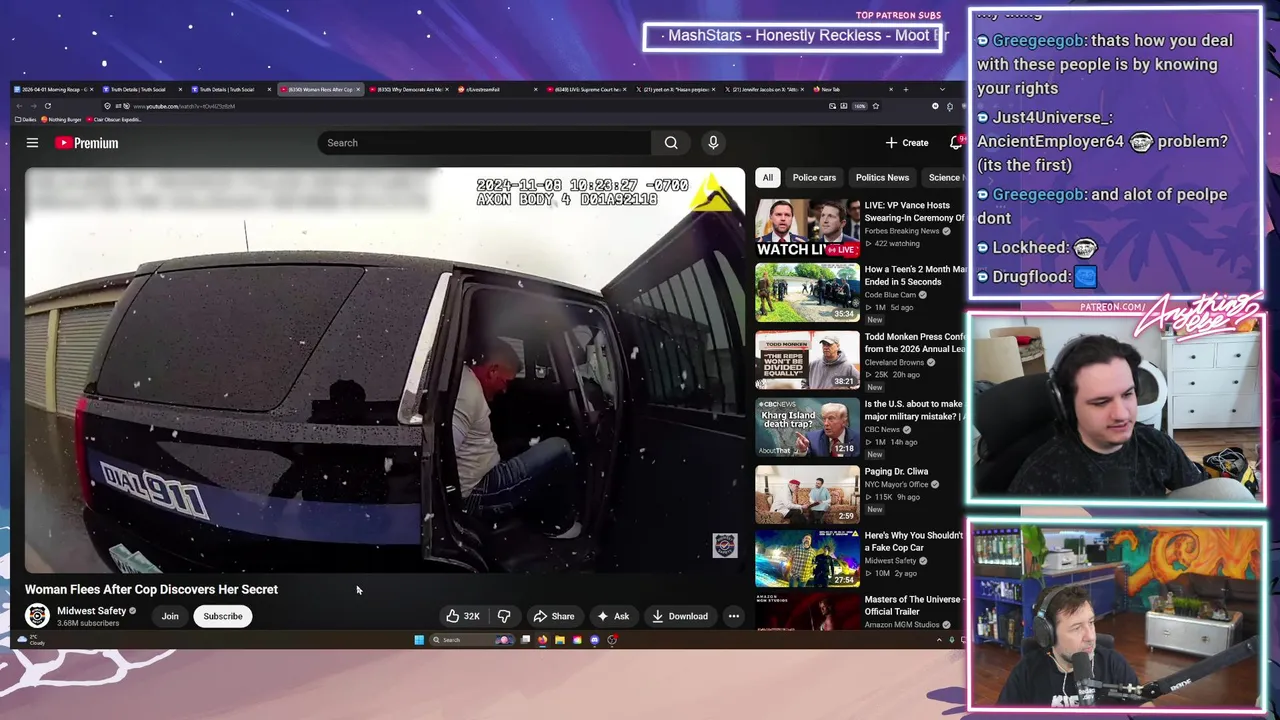Select the Police cars filter chip

pyautogui.click(x=814, y=178)
